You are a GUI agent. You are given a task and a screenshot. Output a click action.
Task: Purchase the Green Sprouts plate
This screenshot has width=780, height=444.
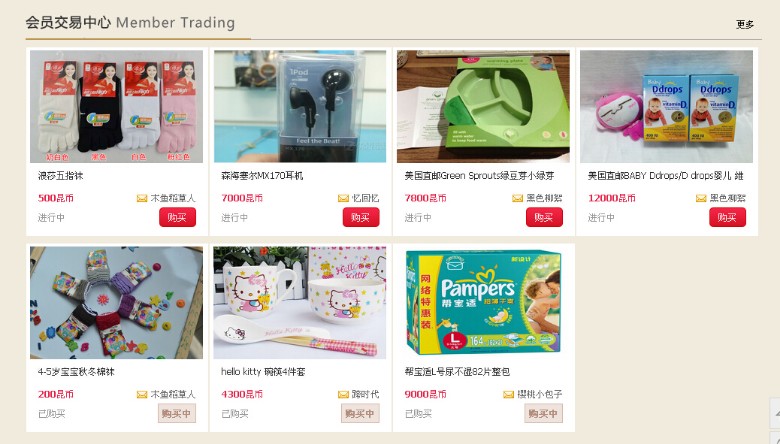(544, 217)
